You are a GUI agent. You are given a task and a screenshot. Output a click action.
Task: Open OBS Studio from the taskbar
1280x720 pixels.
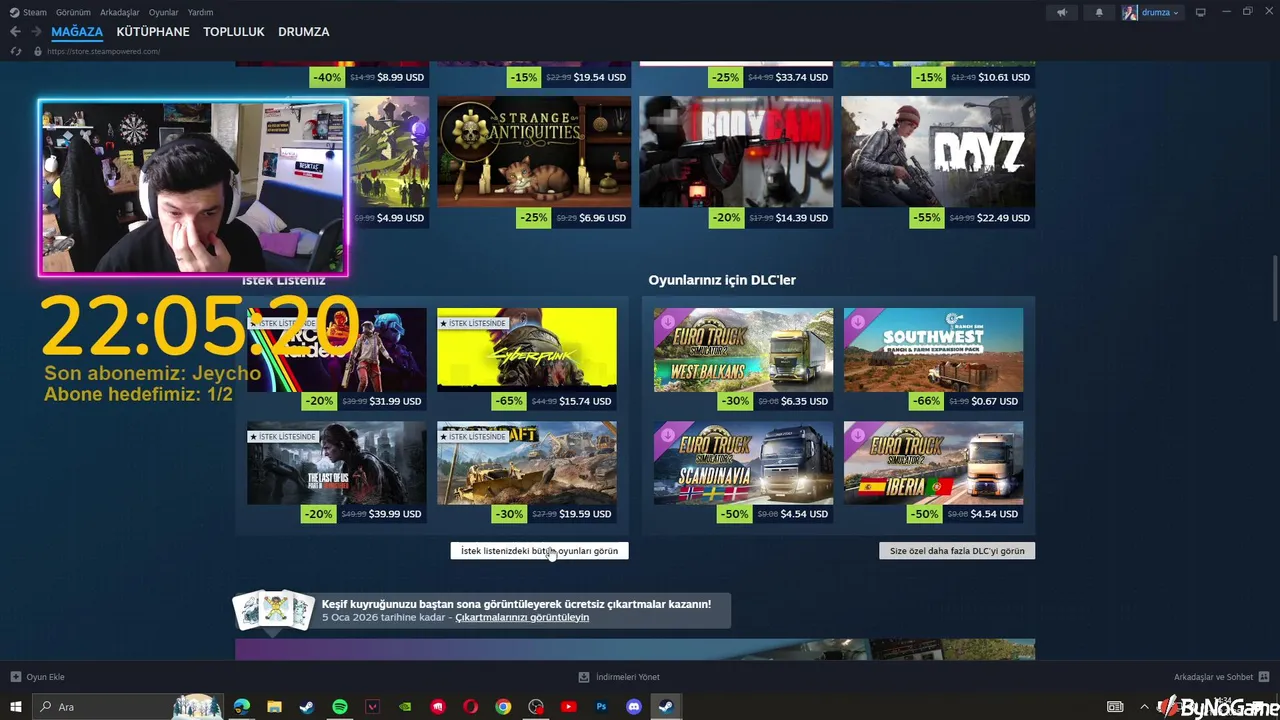click(x=536, y=707)
